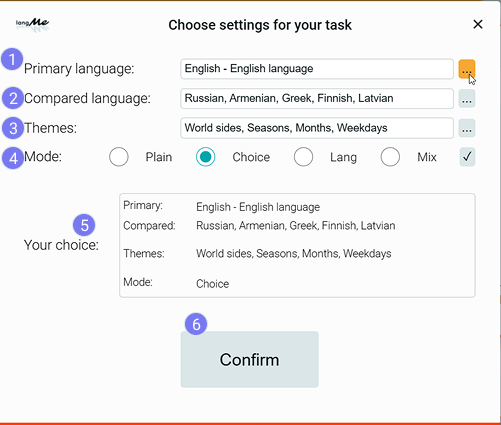Click summary 'Choice' mode value
The image size is (501, 425).
tap(213, 284)
